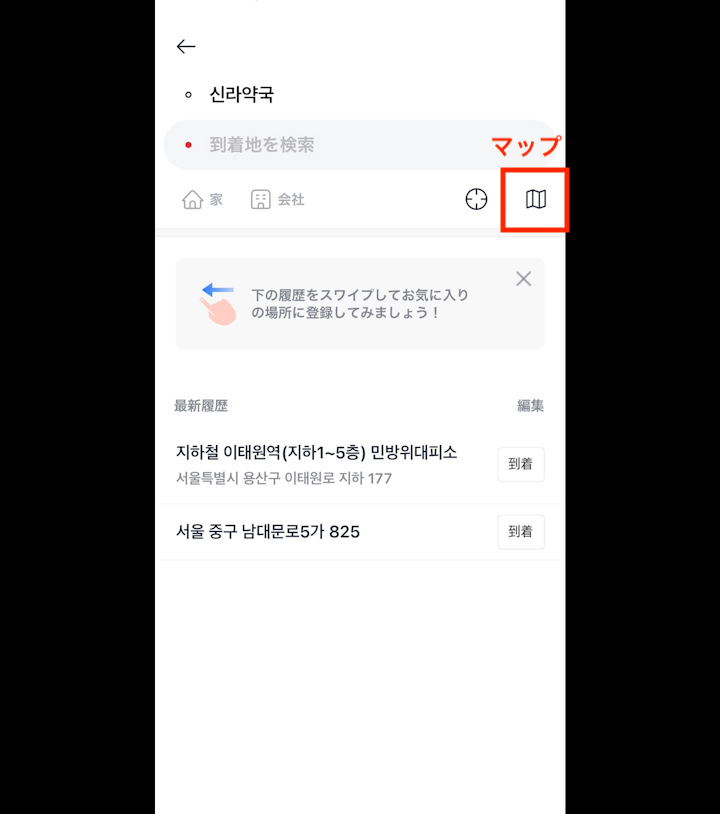This screenshot has width=720, height=814.
Task: Use current location crosshair icon
Action: 476,199
